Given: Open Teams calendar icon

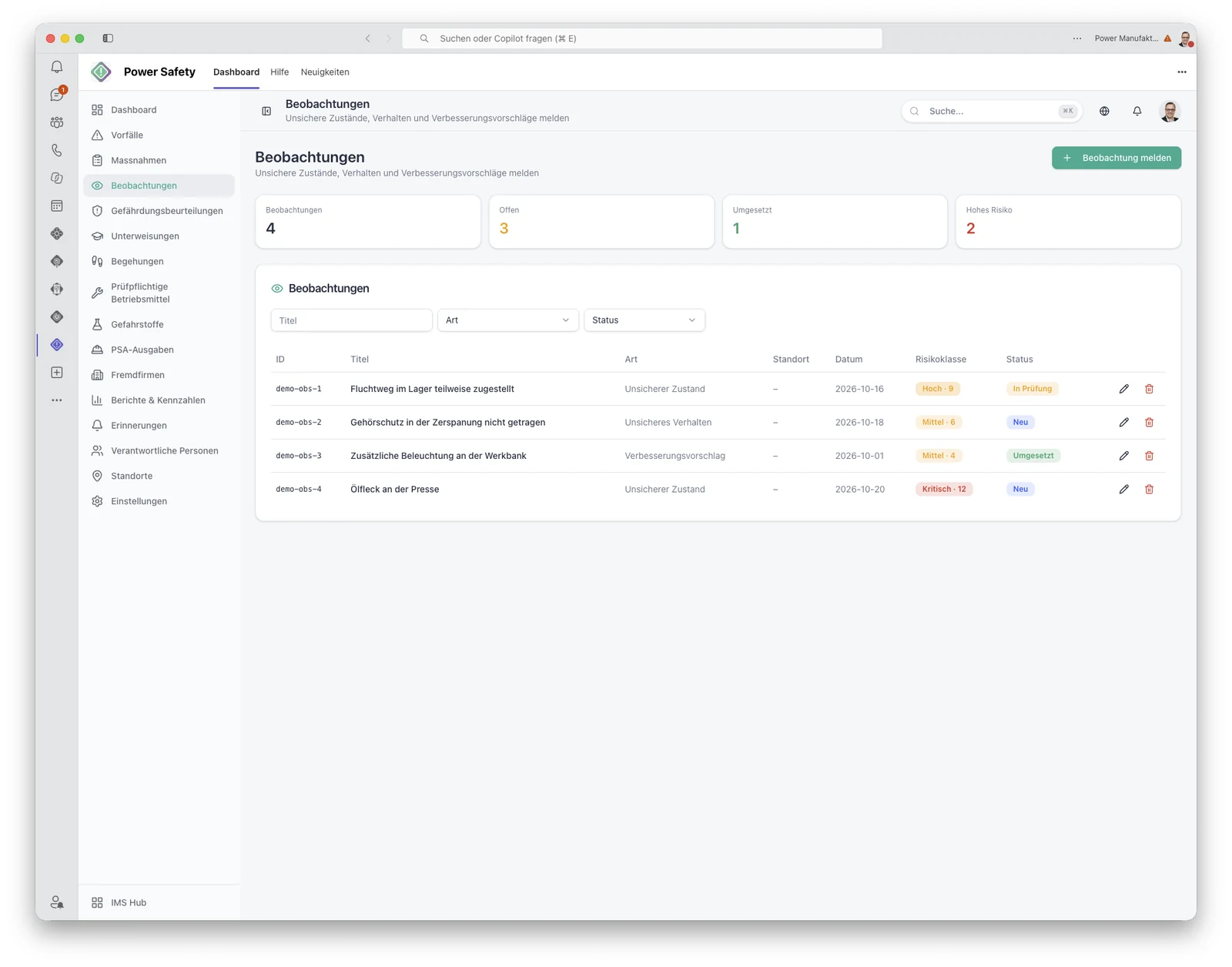Looking at the screenshot, I should [57, 206].
